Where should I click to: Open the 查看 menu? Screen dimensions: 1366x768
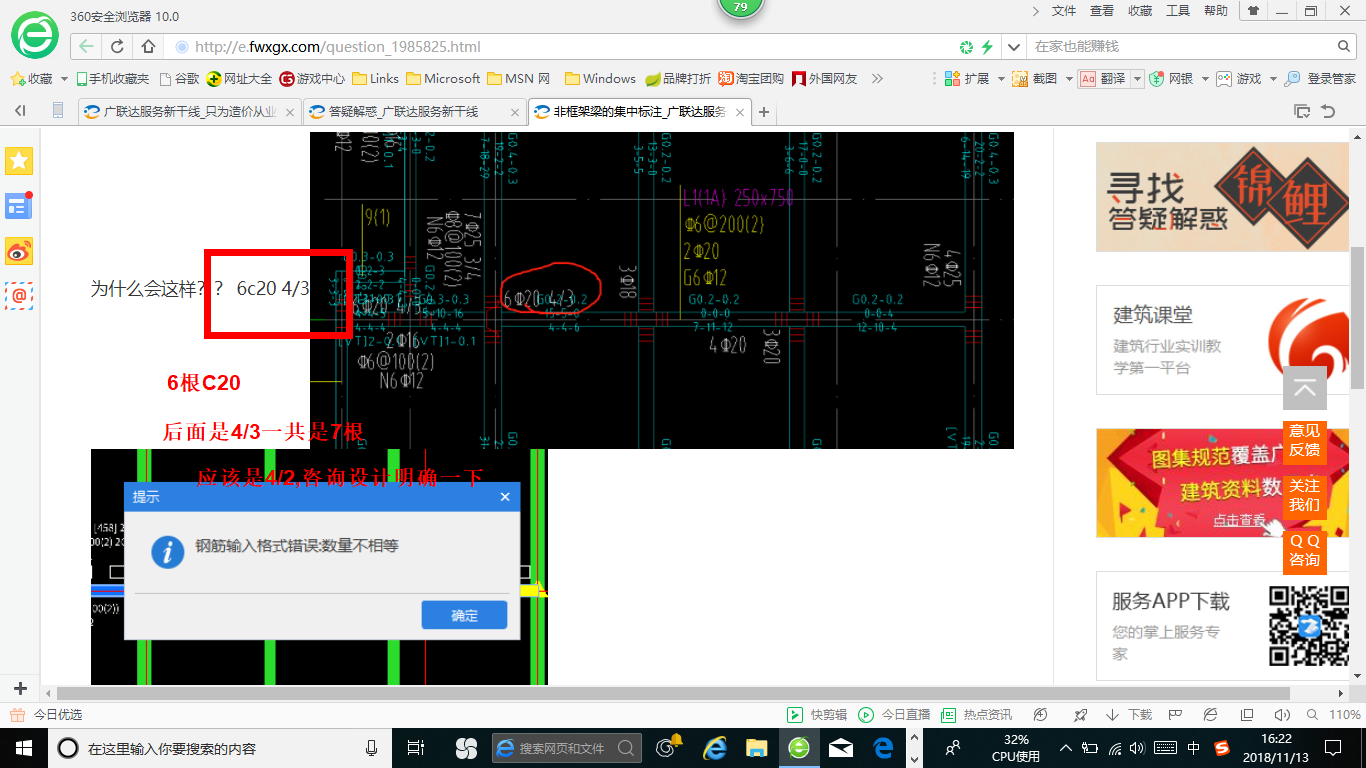point(1102,11)
